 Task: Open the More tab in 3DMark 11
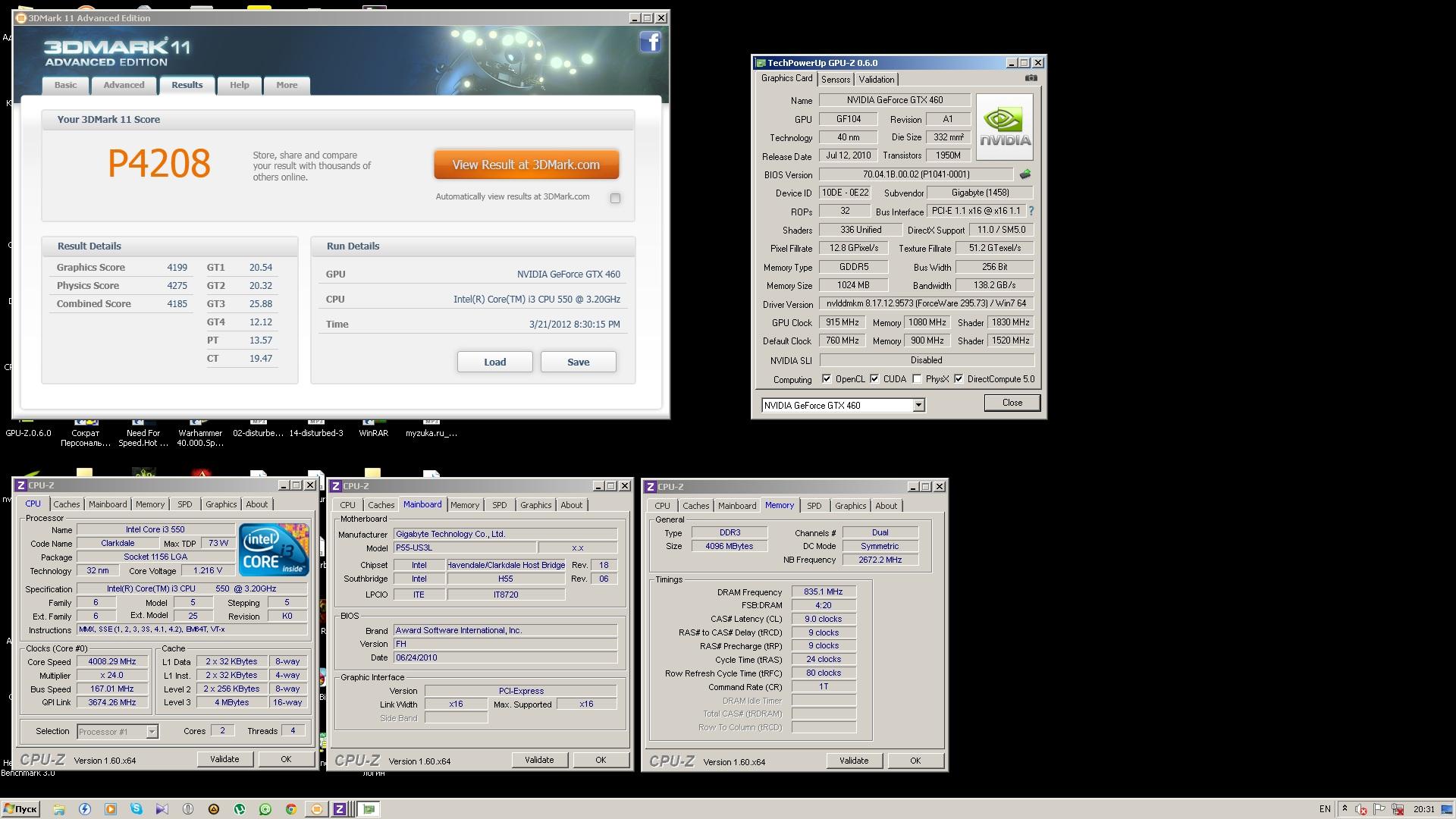pyautogui.click(x=287, y=85)
